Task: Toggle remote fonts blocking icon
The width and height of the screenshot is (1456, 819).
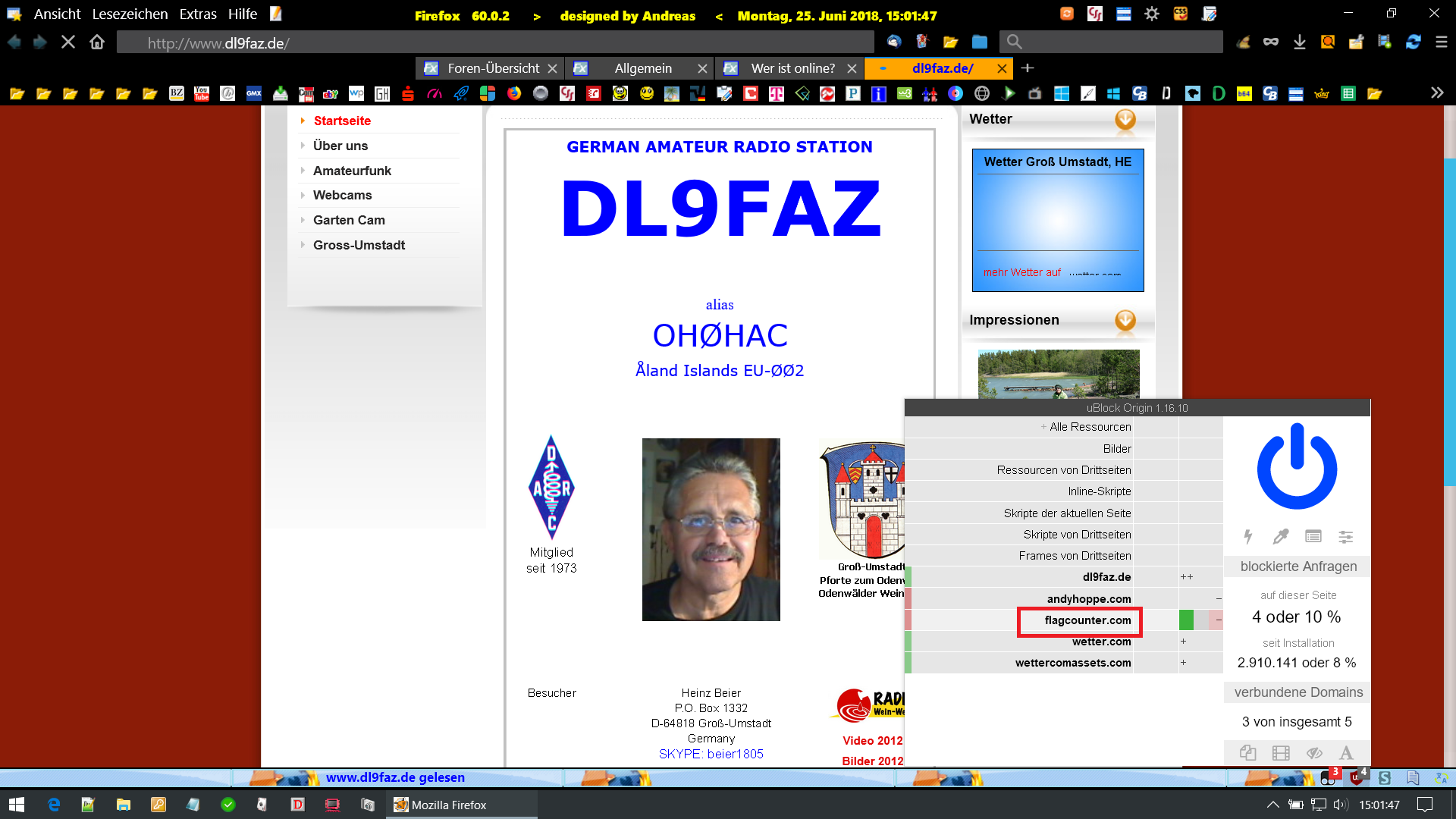Action: [1346, 753]
